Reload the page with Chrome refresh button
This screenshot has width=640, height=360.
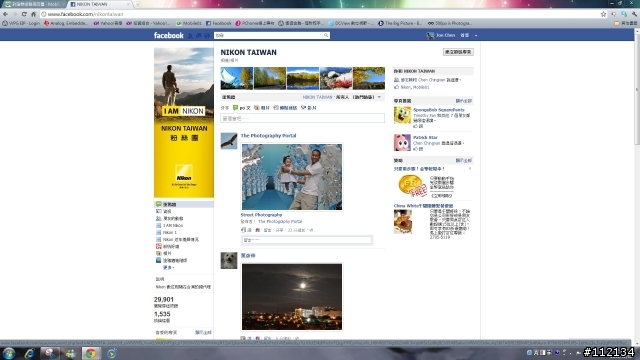click(24, 14)
